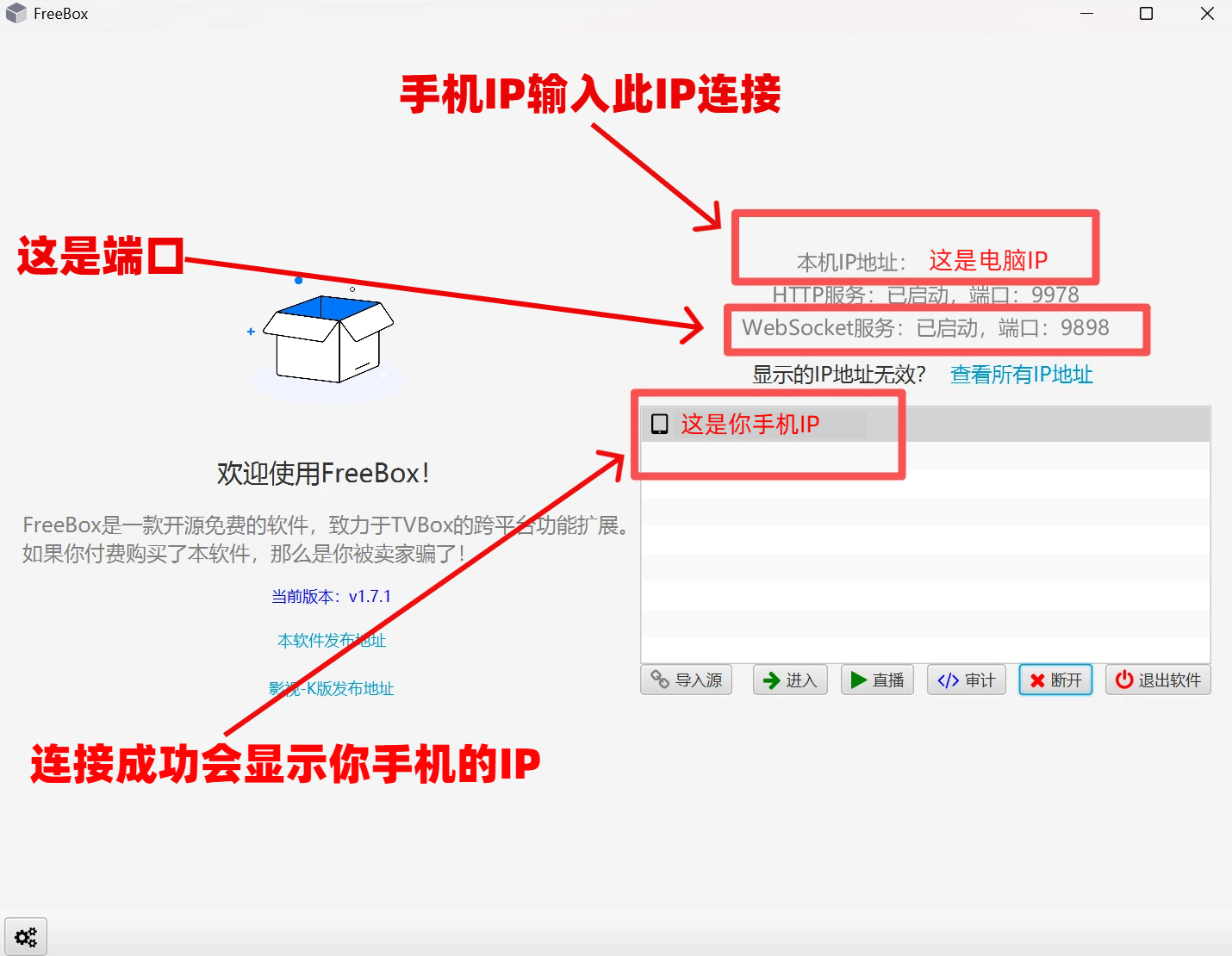The height and width of the screenshot is (956, 1232).
Task: Click the WebSocket服务 port 9898 text
Action: tap(925, 328)
